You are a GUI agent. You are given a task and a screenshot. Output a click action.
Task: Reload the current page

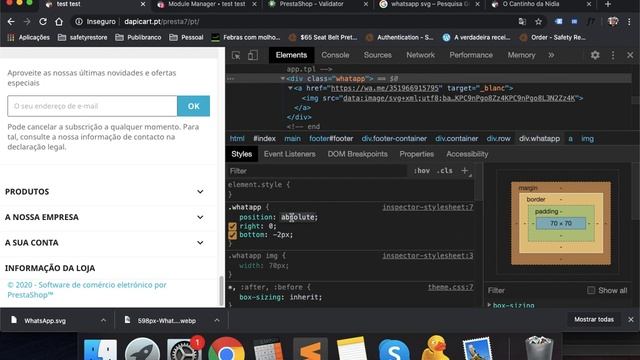pos(43,22)
